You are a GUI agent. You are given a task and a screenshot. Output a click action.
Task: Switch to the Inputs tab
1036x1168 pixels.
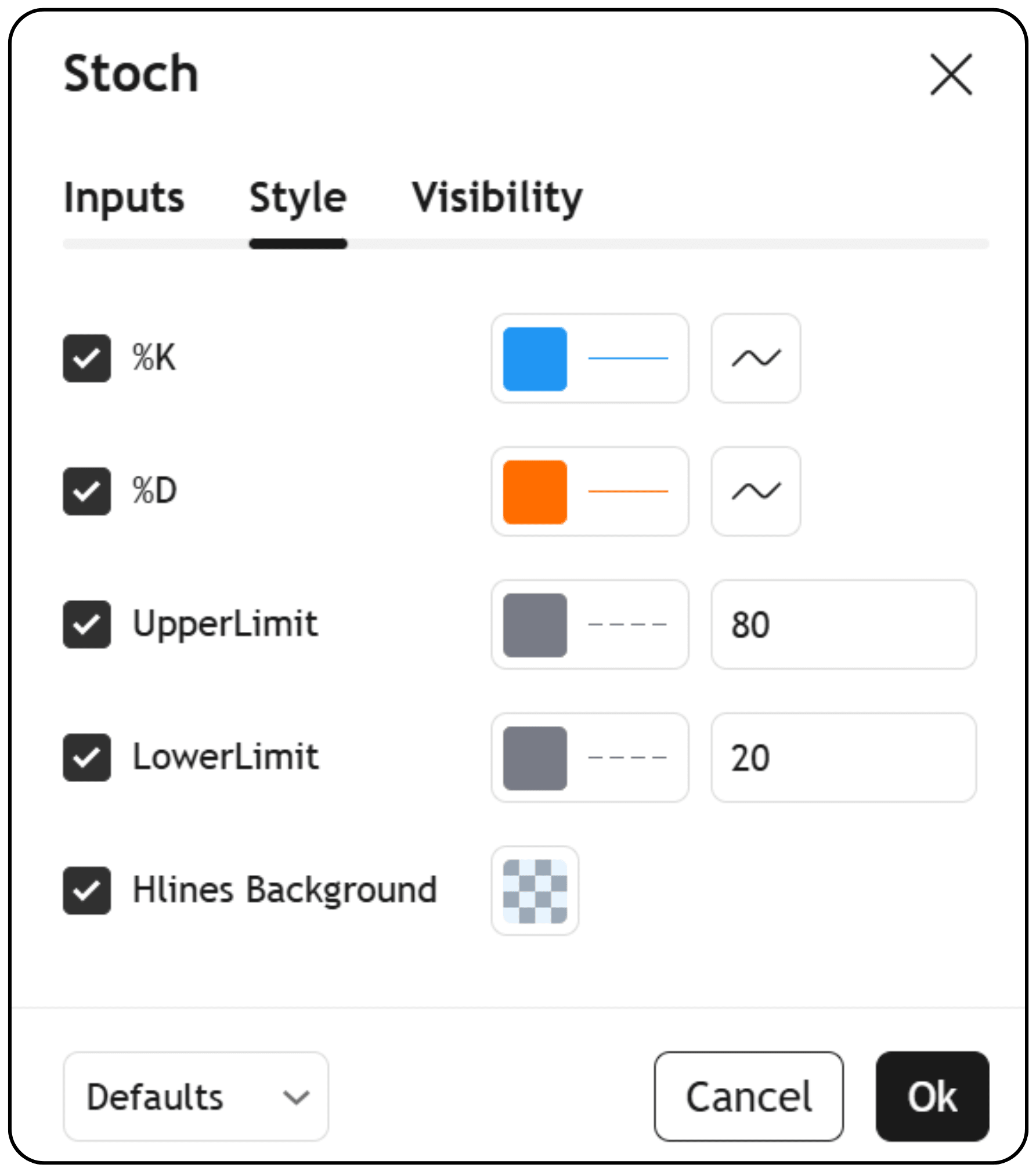point(124,198)
